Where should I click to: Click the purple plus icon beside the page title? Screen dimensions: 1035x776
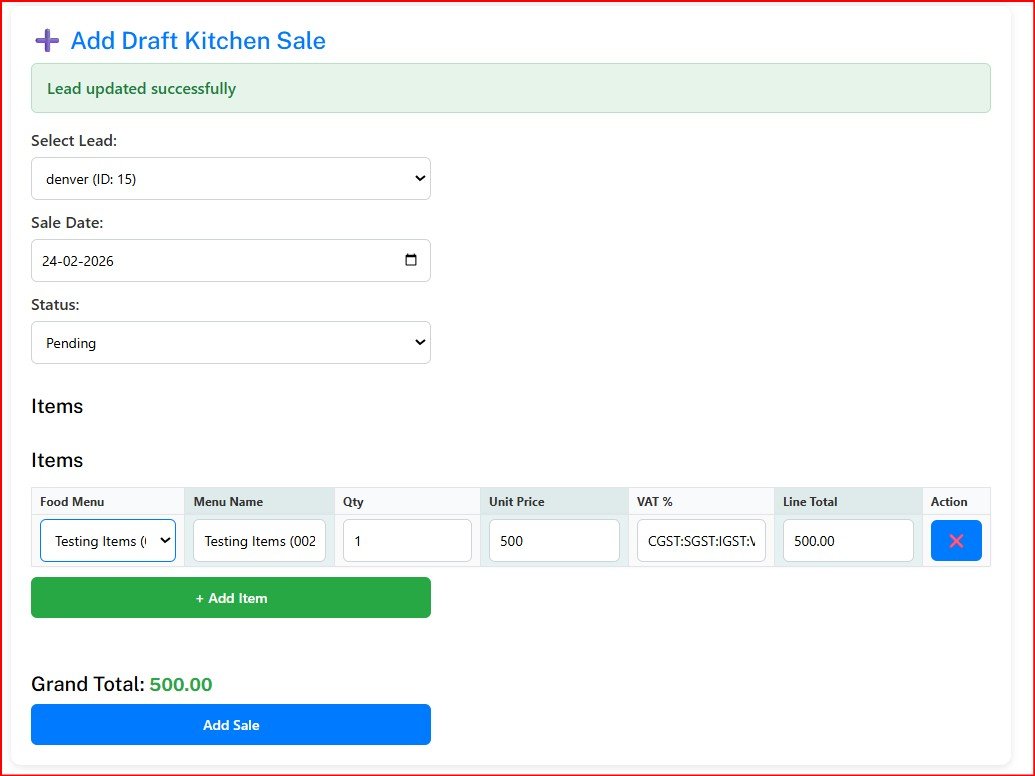(x=47, y=40)
